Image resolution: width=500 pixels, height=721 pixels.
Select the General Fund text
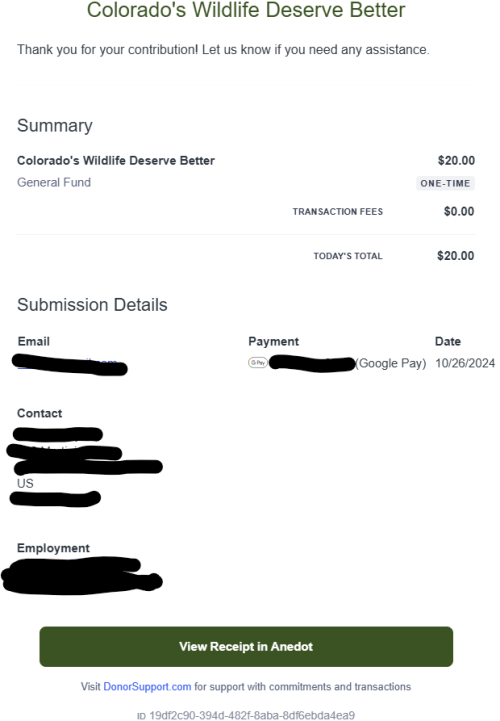point(54,183)
